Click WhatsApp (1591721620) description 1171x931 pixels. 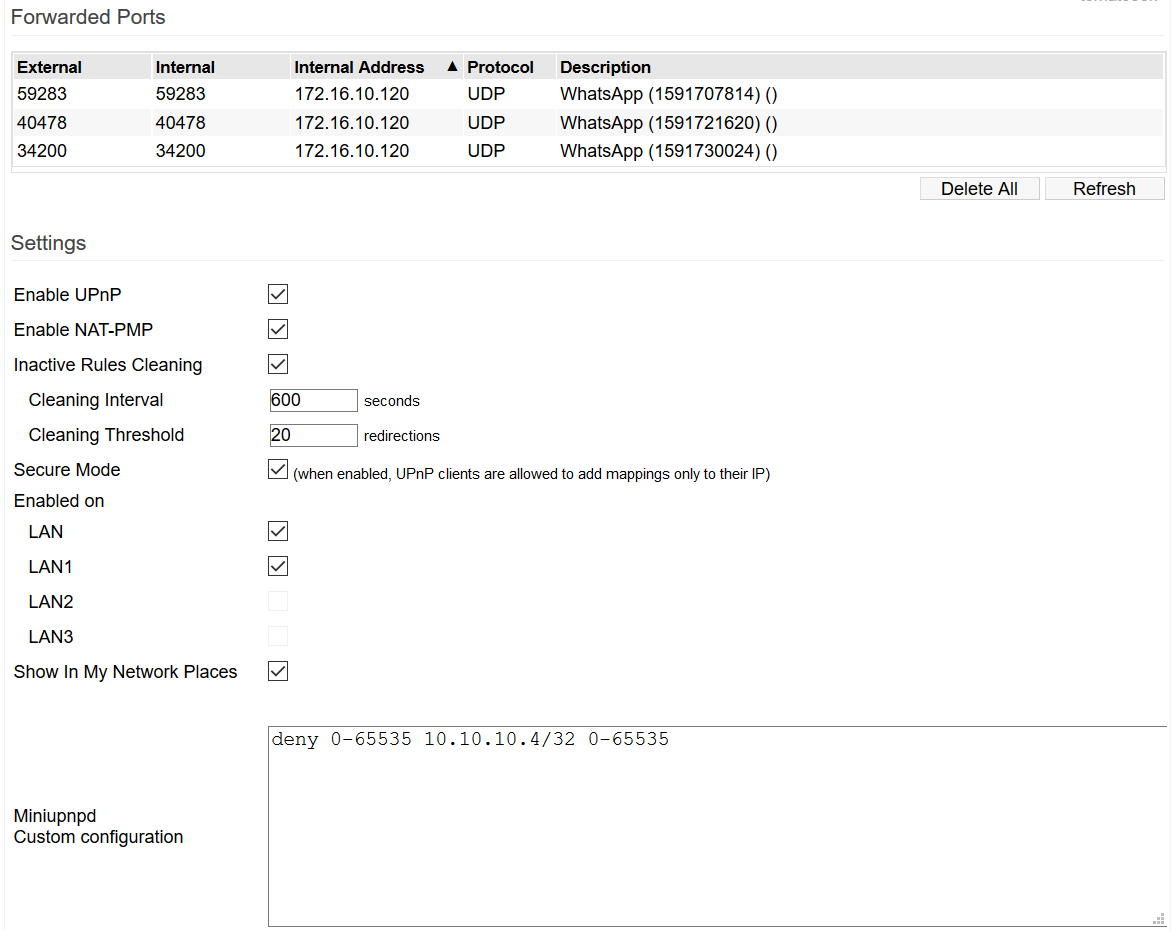tap(668, 122)
